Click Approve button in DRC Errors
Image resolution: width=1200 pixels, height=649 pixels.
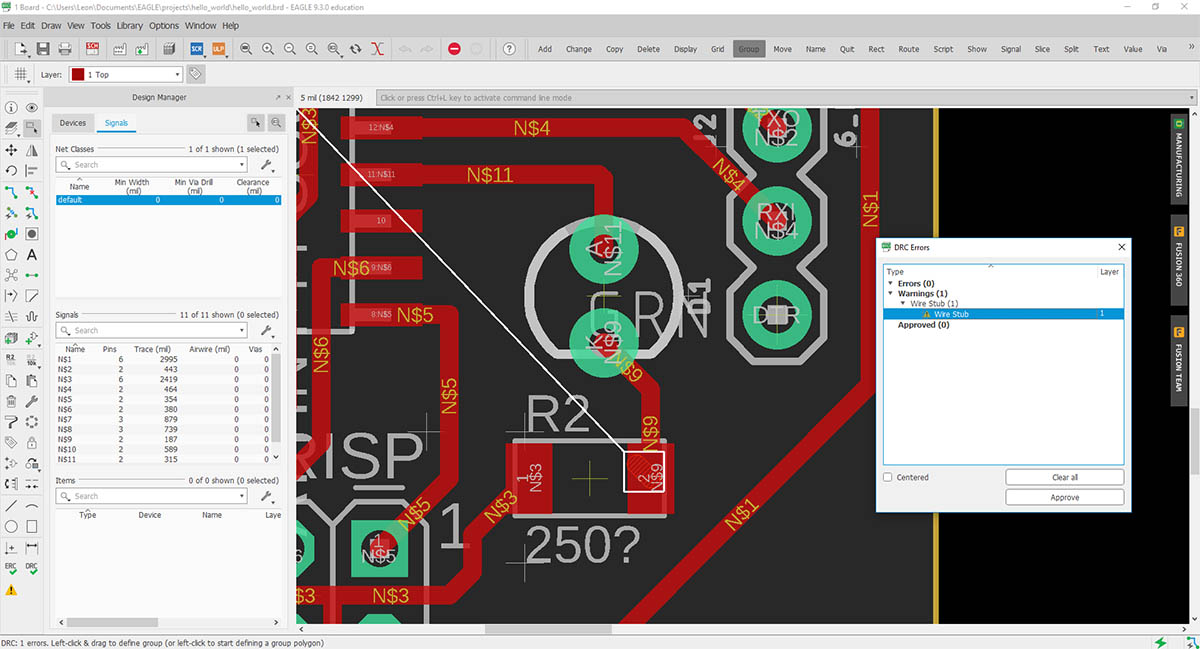[x=1064, y=497]
